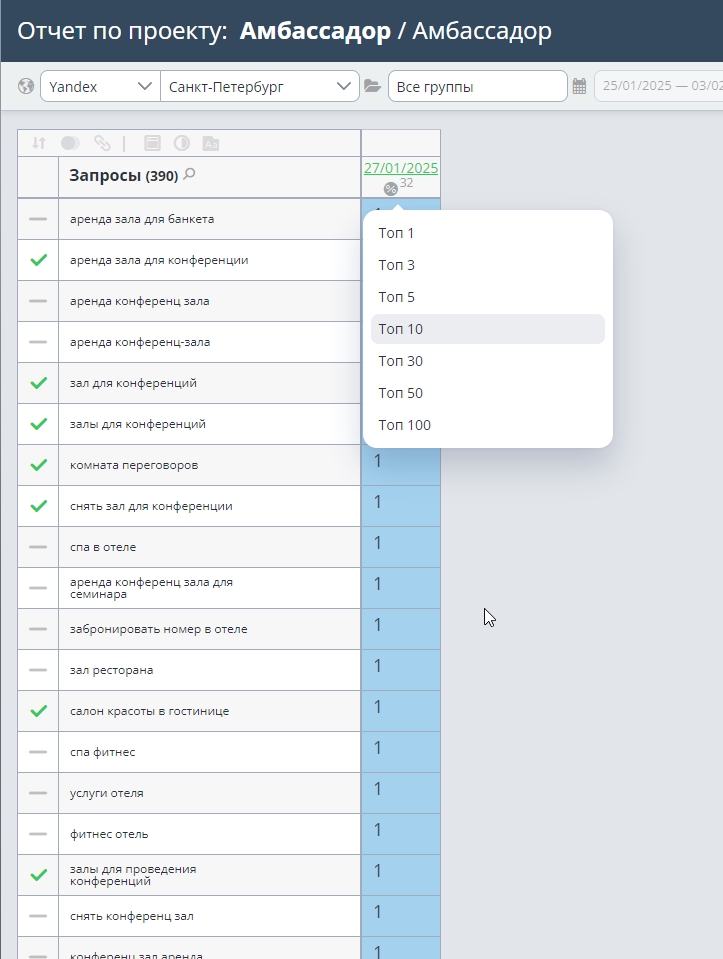Click the half-circle contrast icon in table toolbar
The height and width of the screenshot is (959, 723).
click(x=181, y=143)
